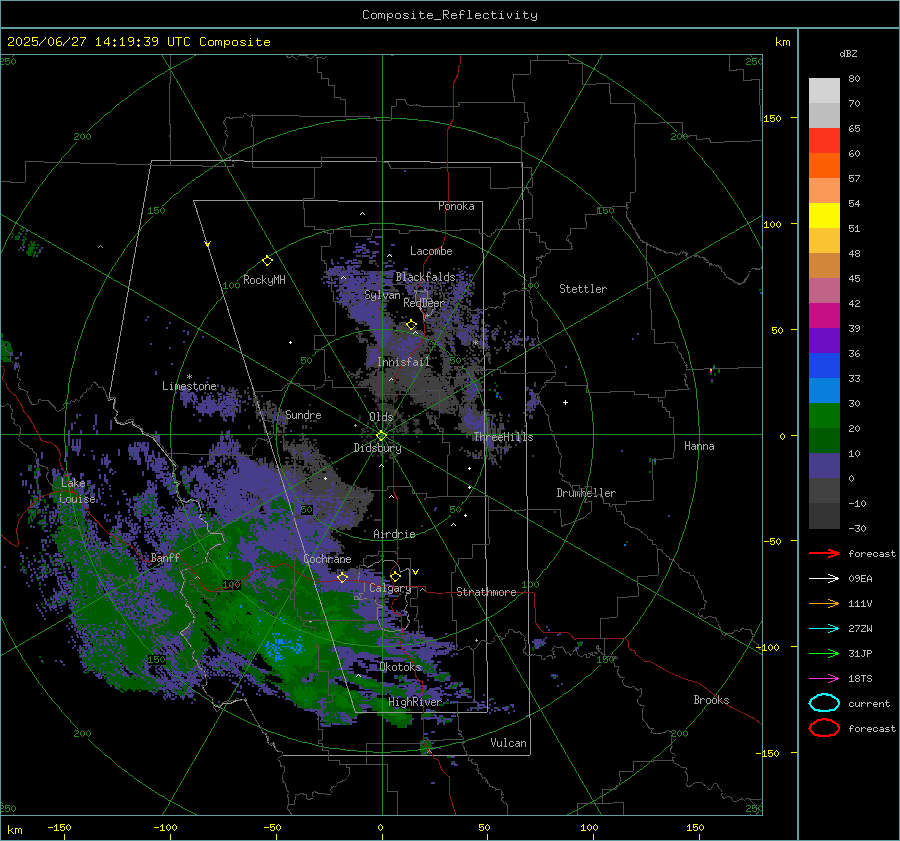This screenshot has width=900, height=841.
Task: Click the Innisfail city label
Action: tap(404, 362)
